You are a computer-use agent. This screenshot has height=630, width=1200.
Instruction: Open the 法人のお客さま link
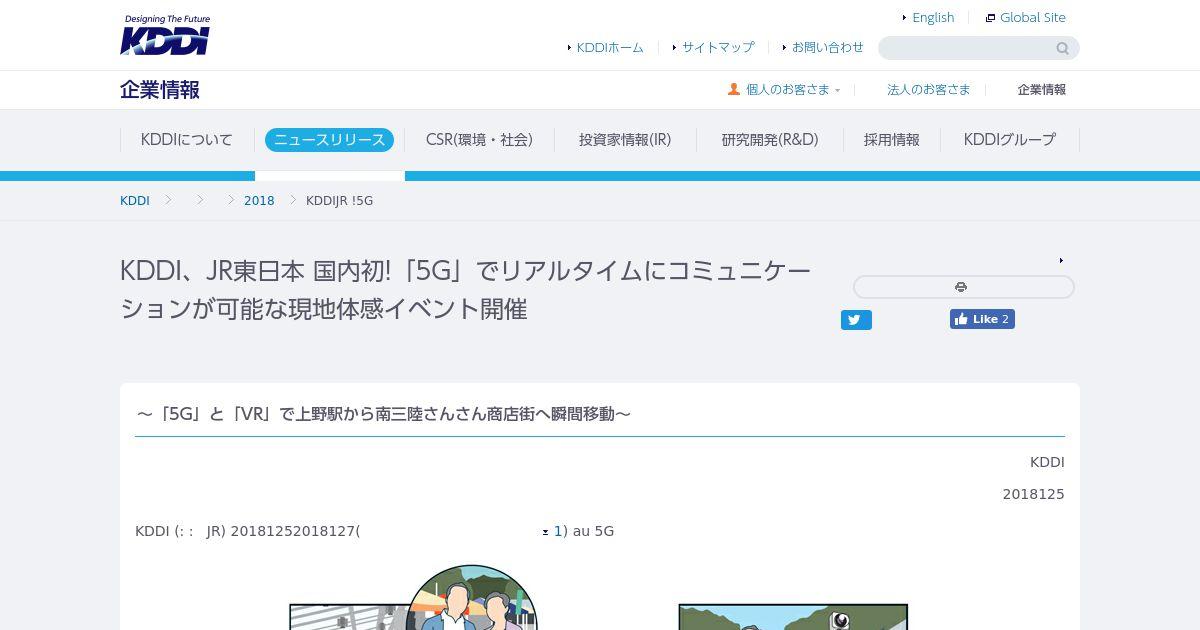(928, 89)
